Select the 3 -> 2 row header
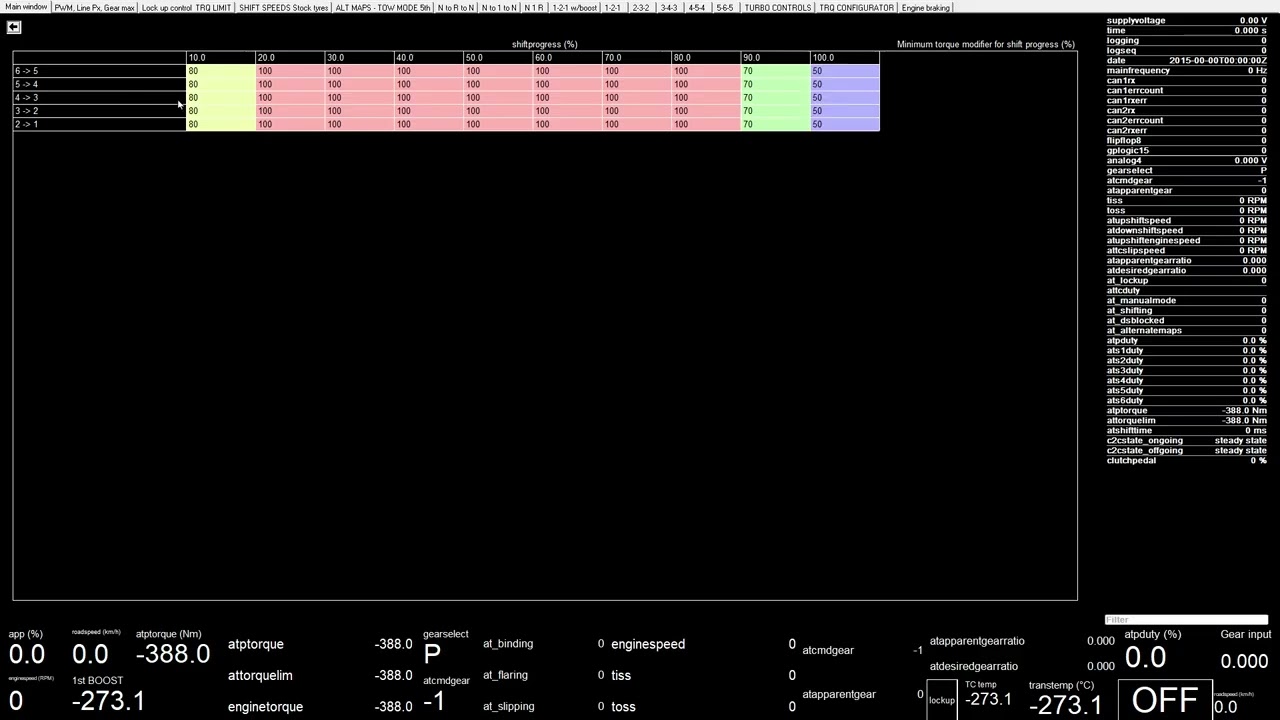 pyautogui.click(x=99, y=111)
